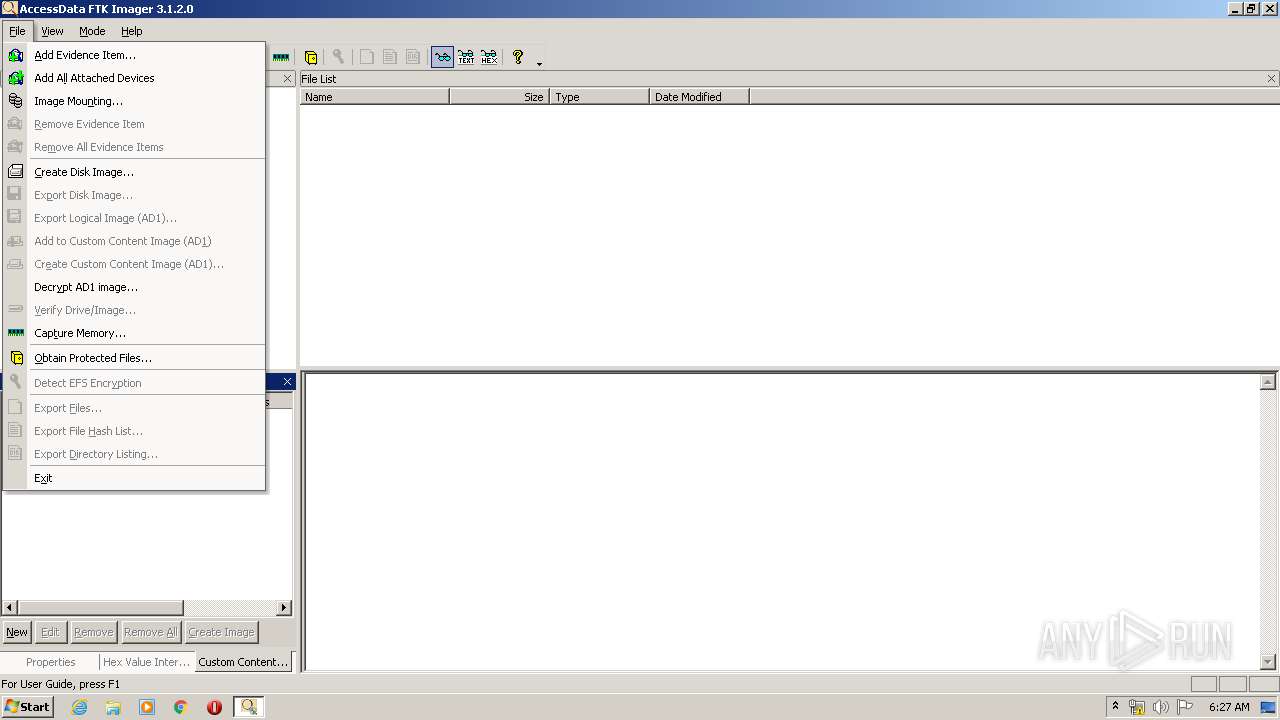Image resolution: width=1280 pixels, height=720 pixels.
Task: Show hidden system tray icons
Action: [x=1115, y=706]
